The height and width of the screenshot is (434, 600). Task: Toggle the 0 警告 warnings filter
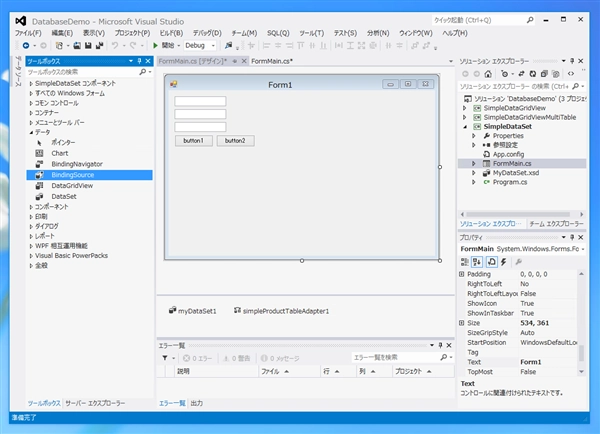236,358
